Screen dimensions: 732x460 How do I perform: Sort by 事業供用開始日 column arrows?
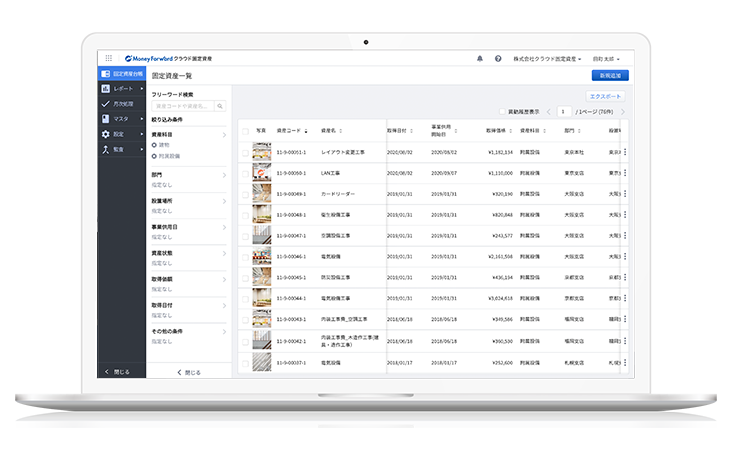tap(456, 131)
